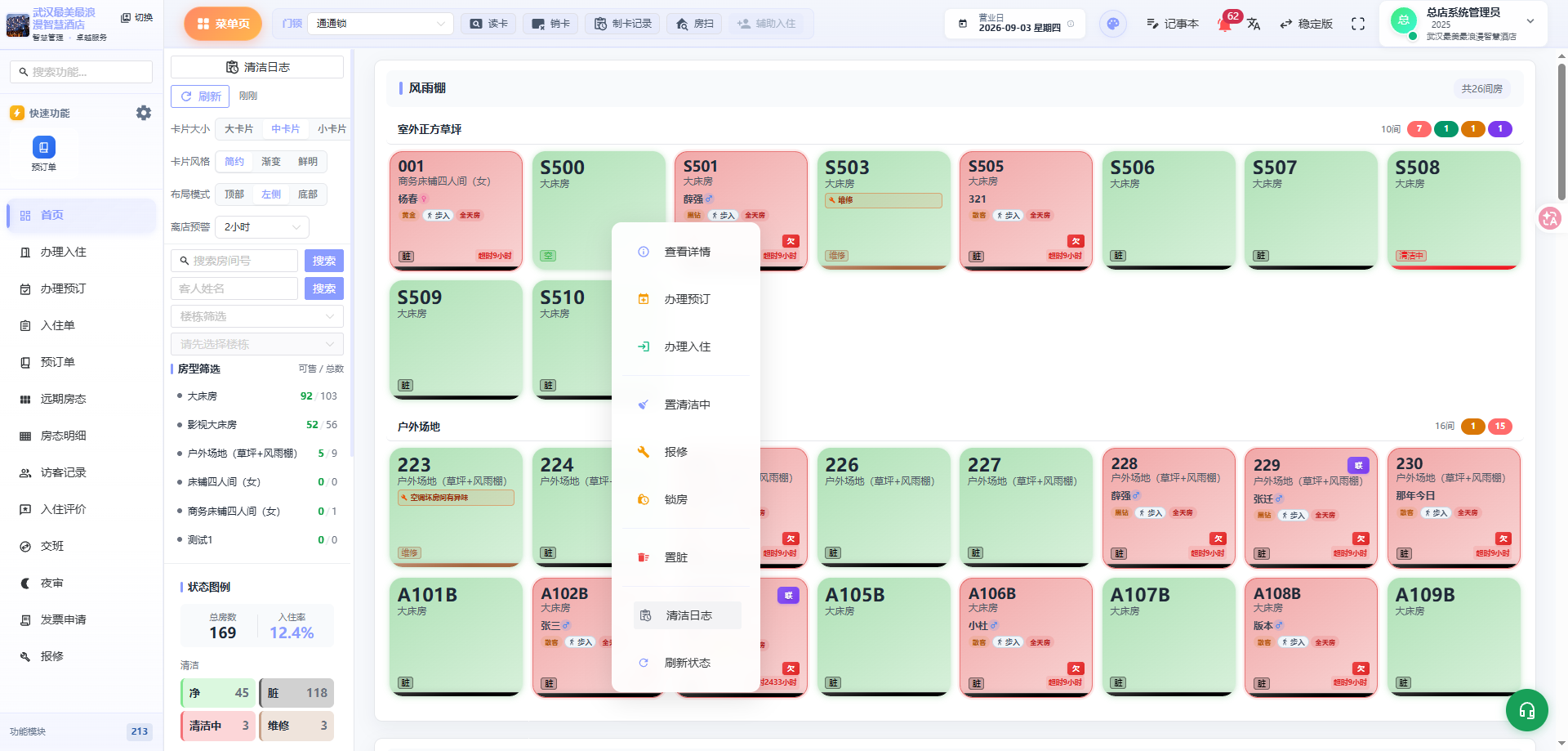
Task: Select the 大卡片 card size option
Action: coord(239,129)
